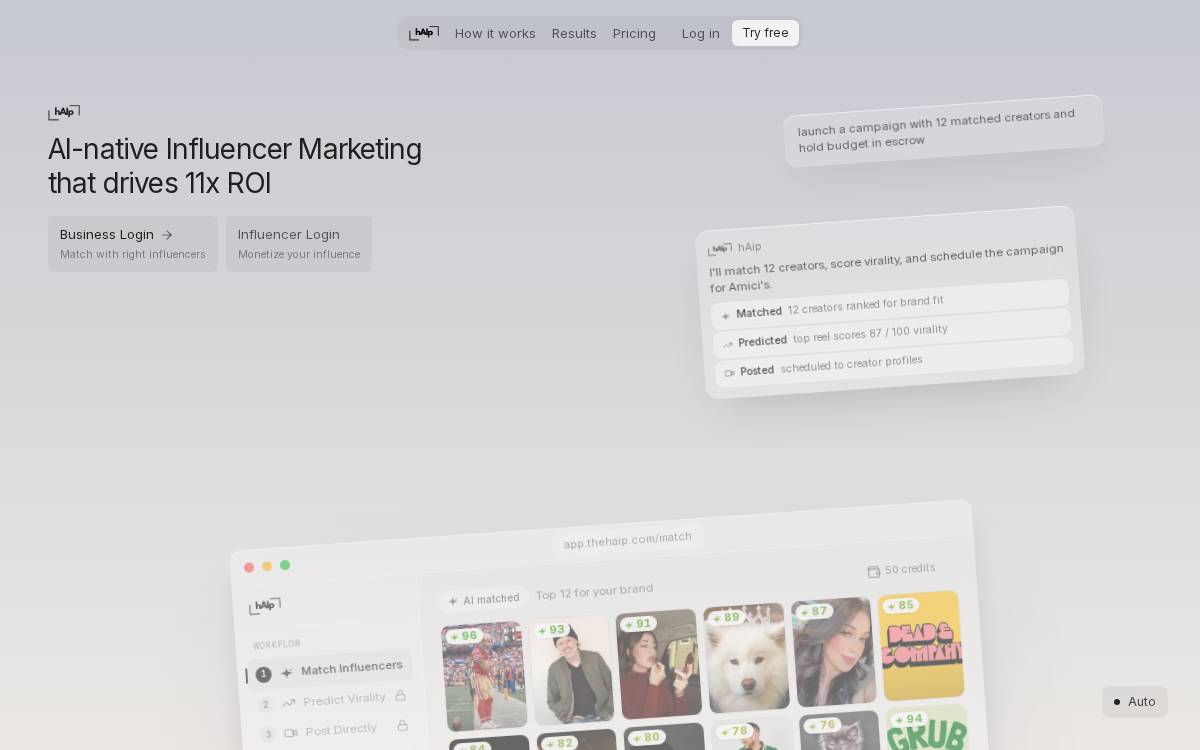Click the 'Top 12 for your brand' text
This screenshot has height=750, width=1200.
[x=594, y=592]
